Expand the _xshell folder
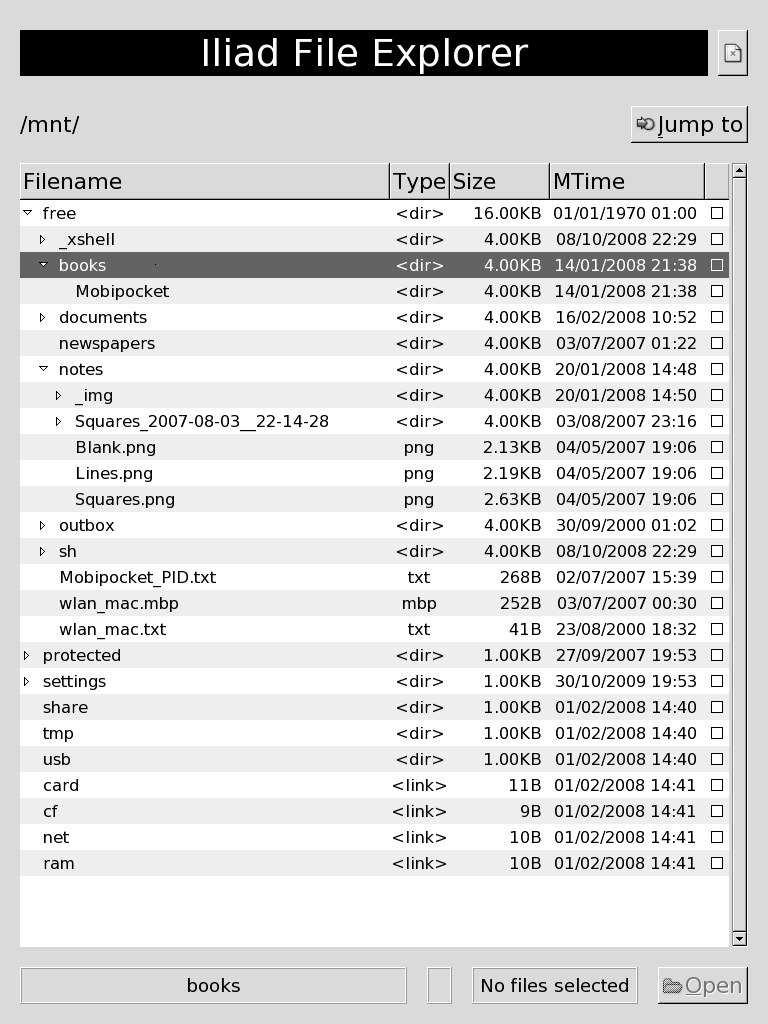This screenshot has width=768, height=1024. [43, 240]
